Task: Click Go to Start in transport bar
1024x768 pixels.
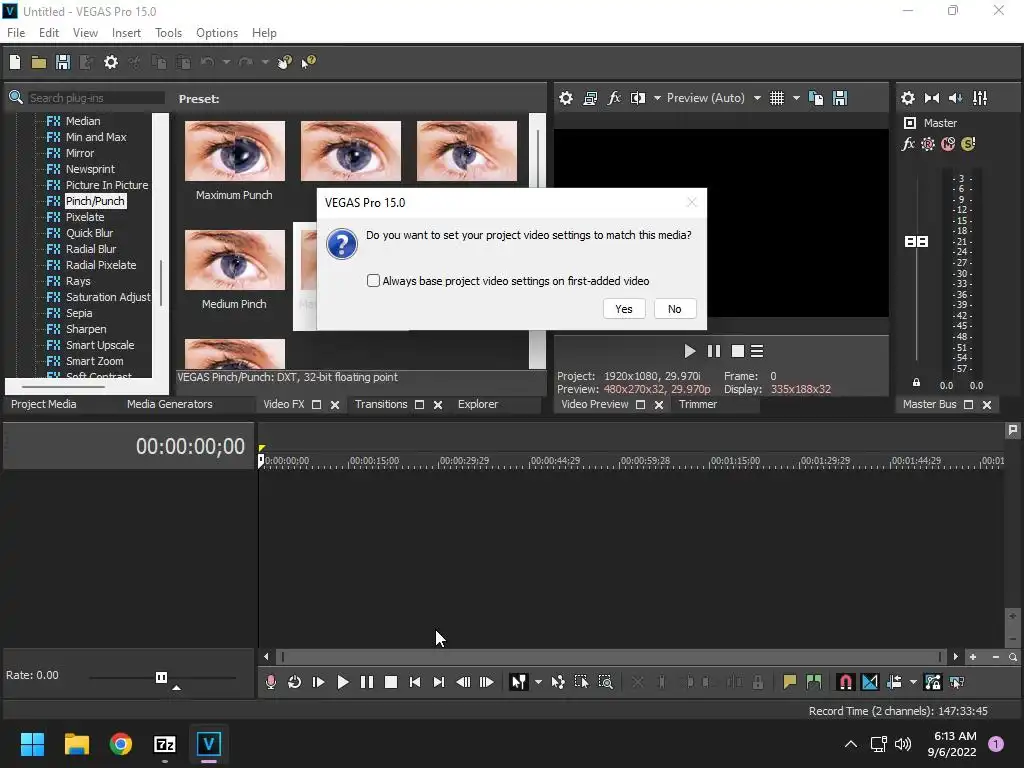Action: coord(415,682)
